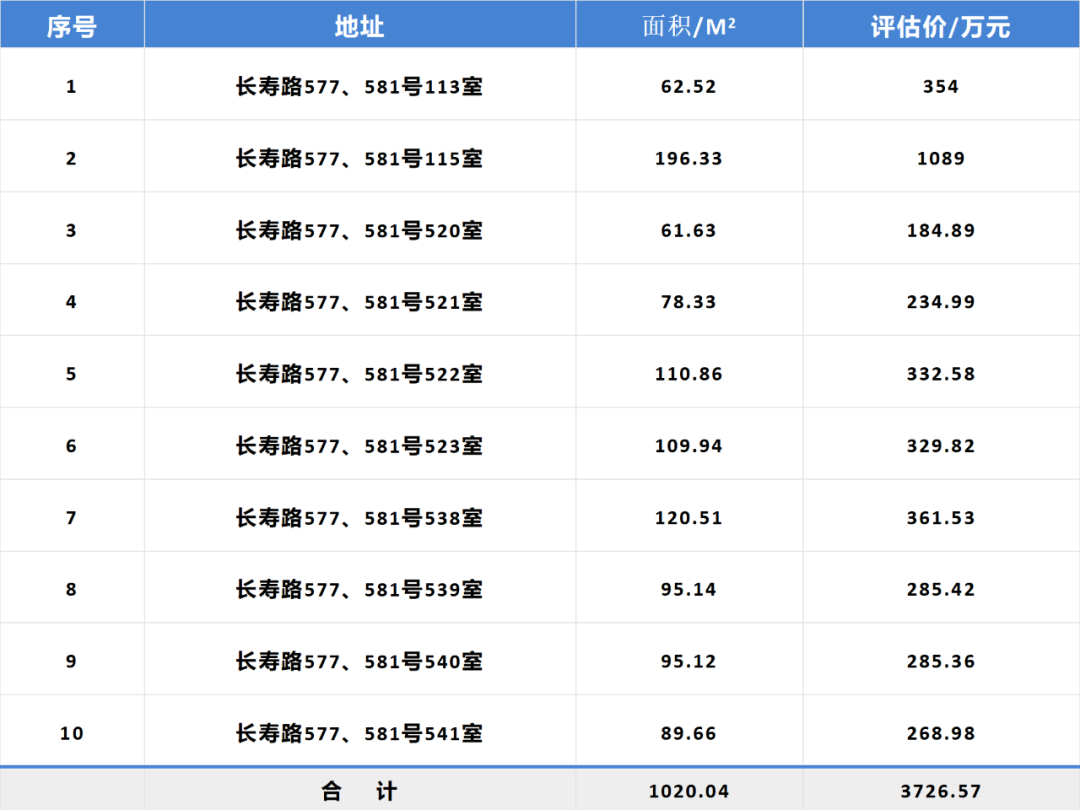Click appraisal value 184.89

[x=941, y=230]
